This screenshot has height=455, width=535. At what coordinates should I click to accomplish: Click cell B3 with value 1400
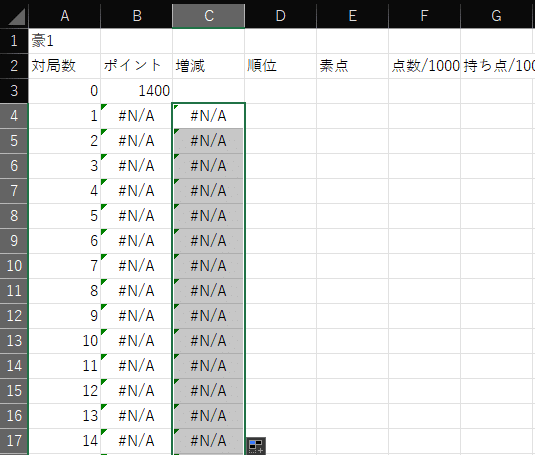136,91
